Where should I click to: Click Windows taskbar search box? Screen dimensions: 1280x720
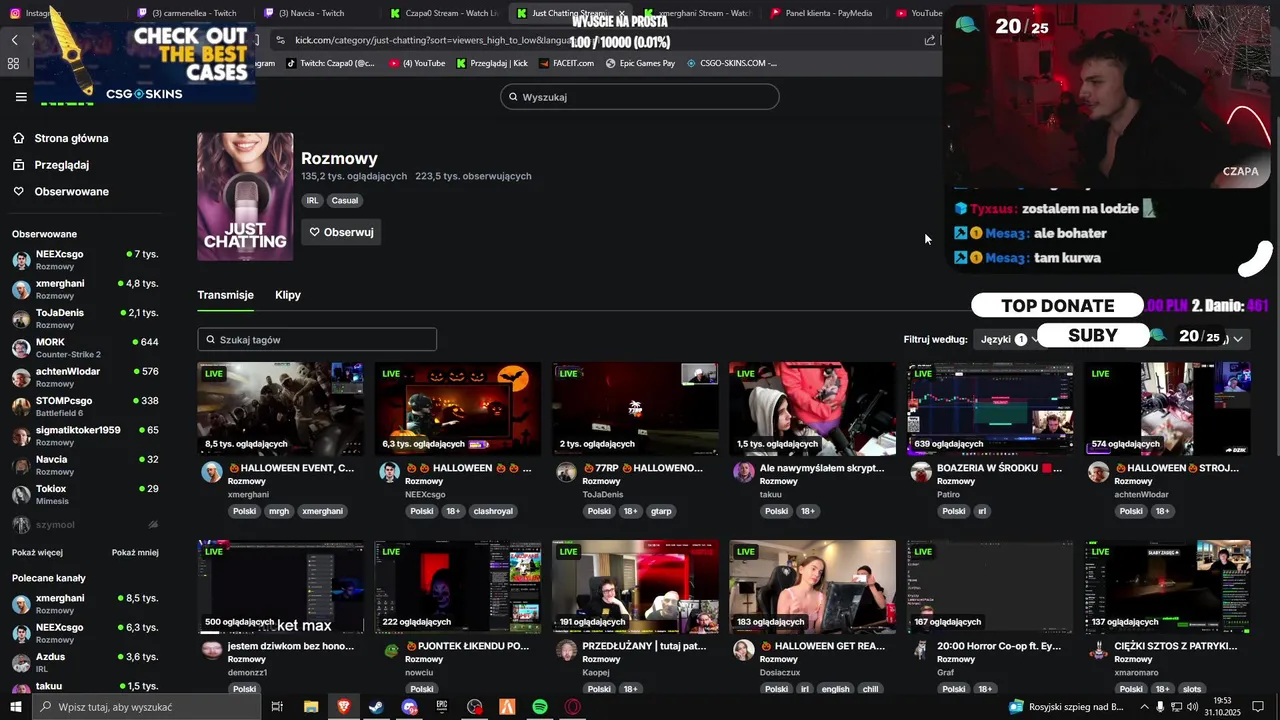click(146, 707)
